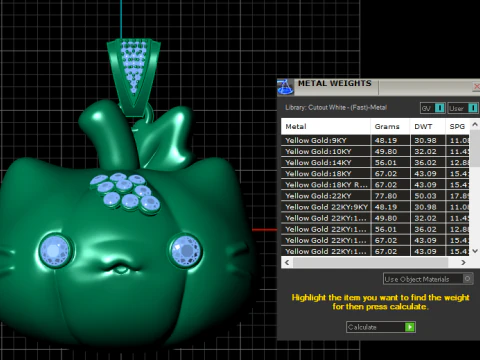Click the horizontal scroll left arrow
The width and height of the screenshot is (480, 360).
click(287, 262)
